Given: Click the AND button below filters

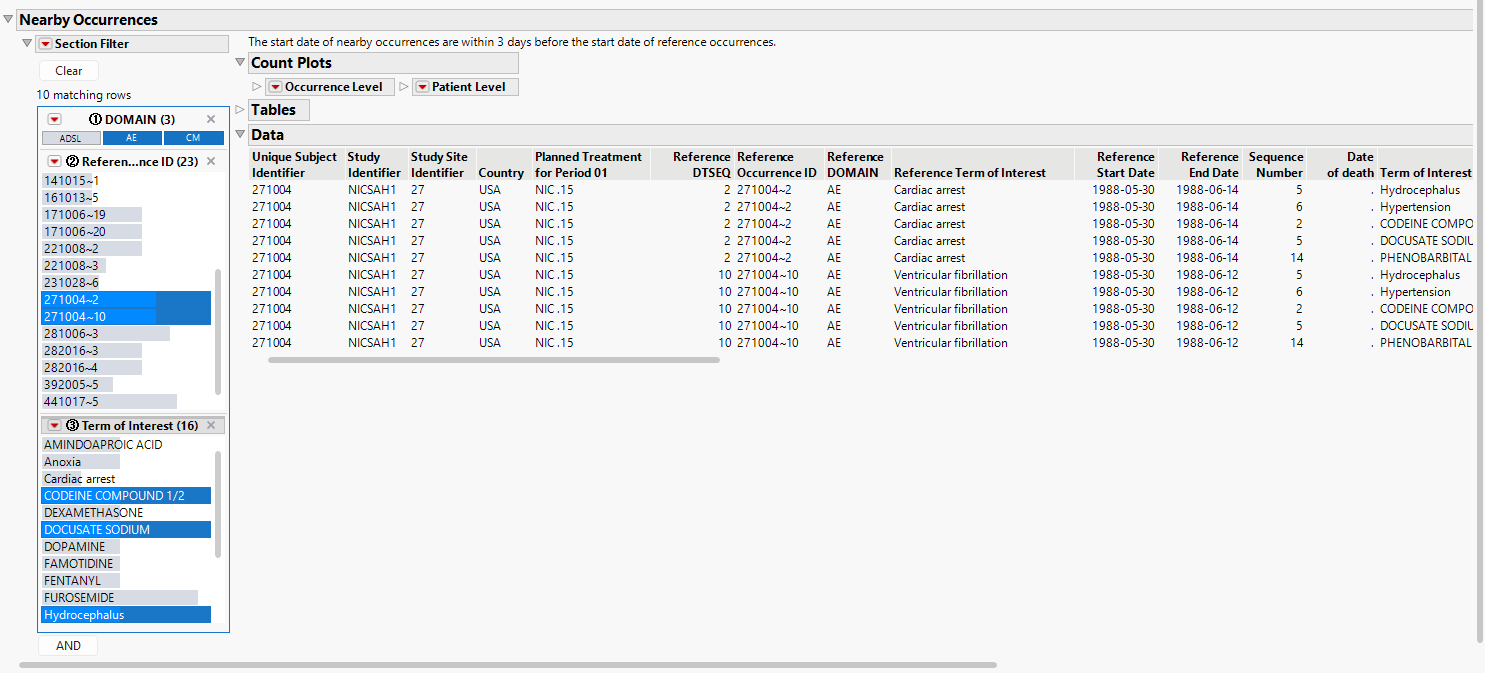Looking at the screenshot, I should (69, 646).
